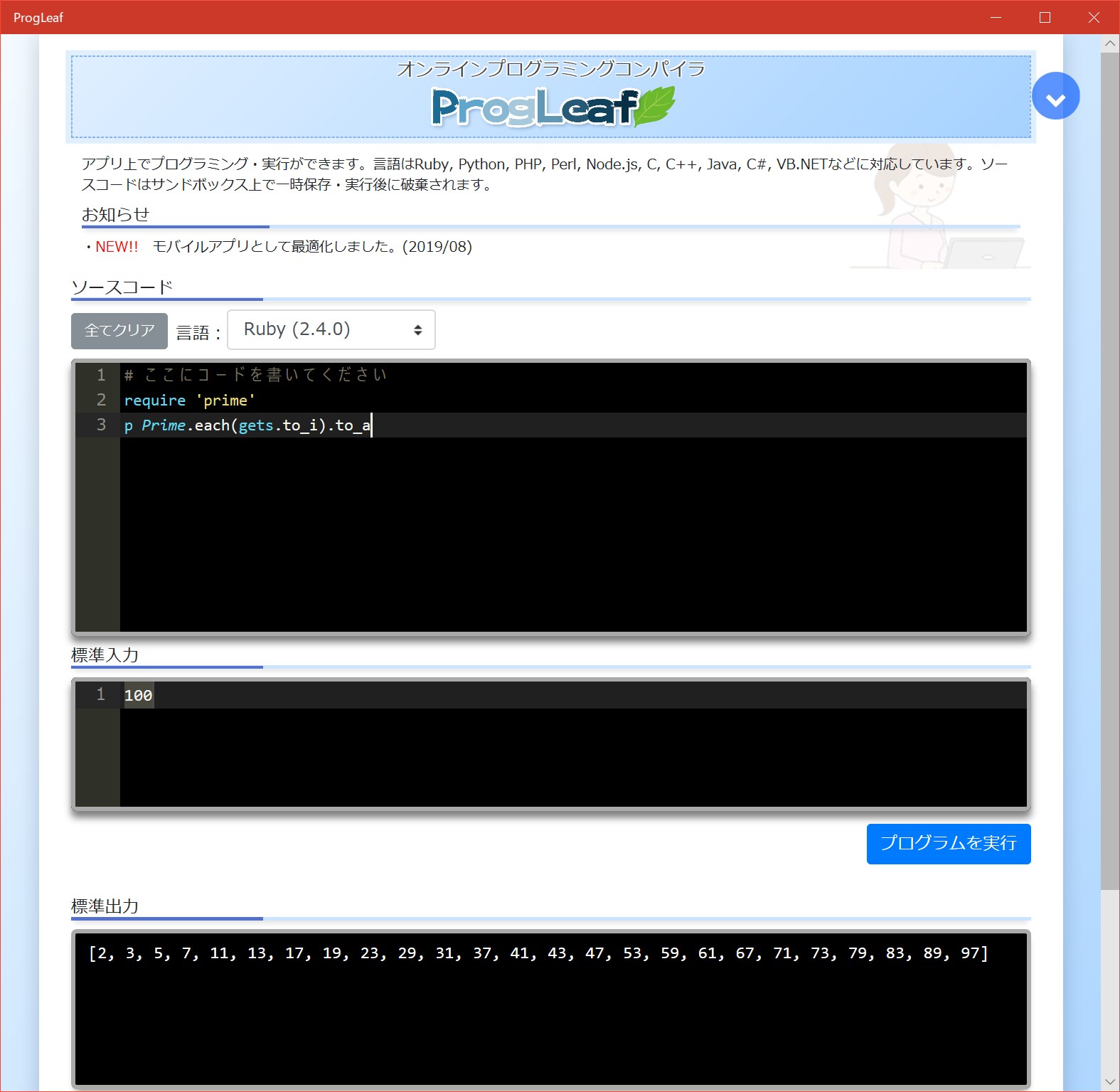Click the blue circular down-chevron button
Screen dimensions: 1120x1092
[1055, 96]
